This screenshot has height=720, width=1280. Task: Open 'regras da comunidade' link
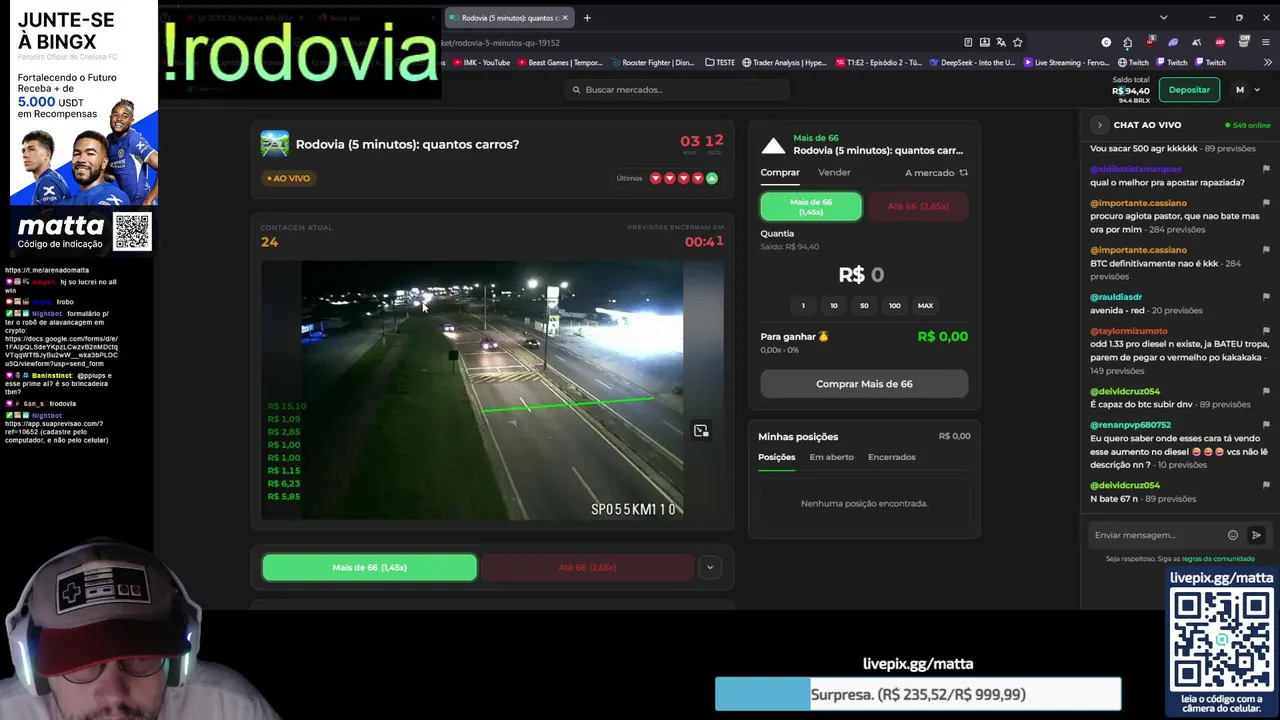coord(1218,559)
